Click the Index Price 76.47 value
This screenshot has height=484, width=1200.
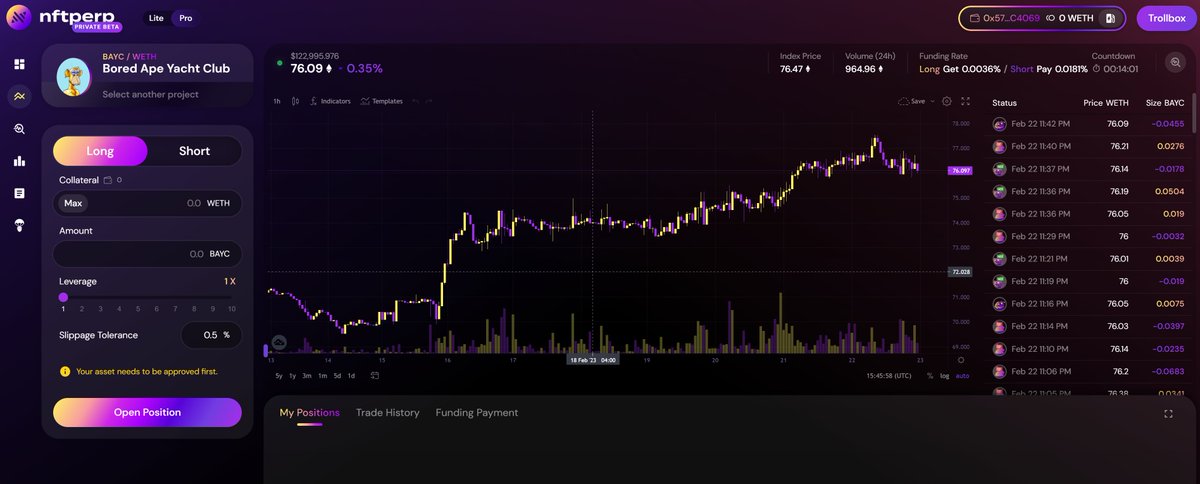(796, 69)
